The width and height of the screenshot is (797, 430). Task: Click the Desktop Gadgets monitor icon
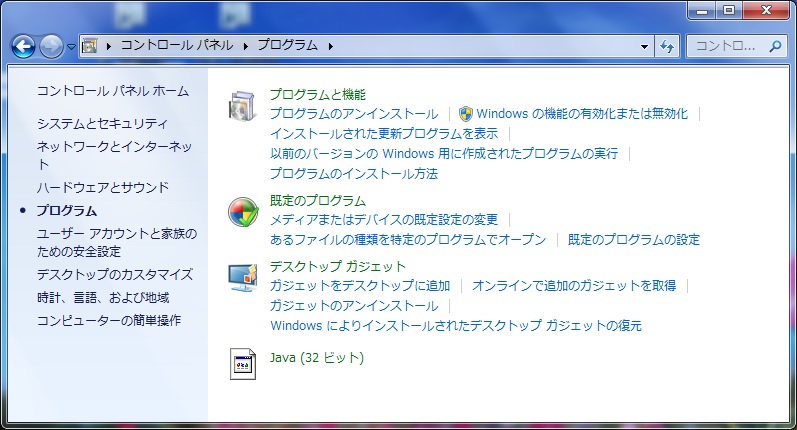coord(243,278)
